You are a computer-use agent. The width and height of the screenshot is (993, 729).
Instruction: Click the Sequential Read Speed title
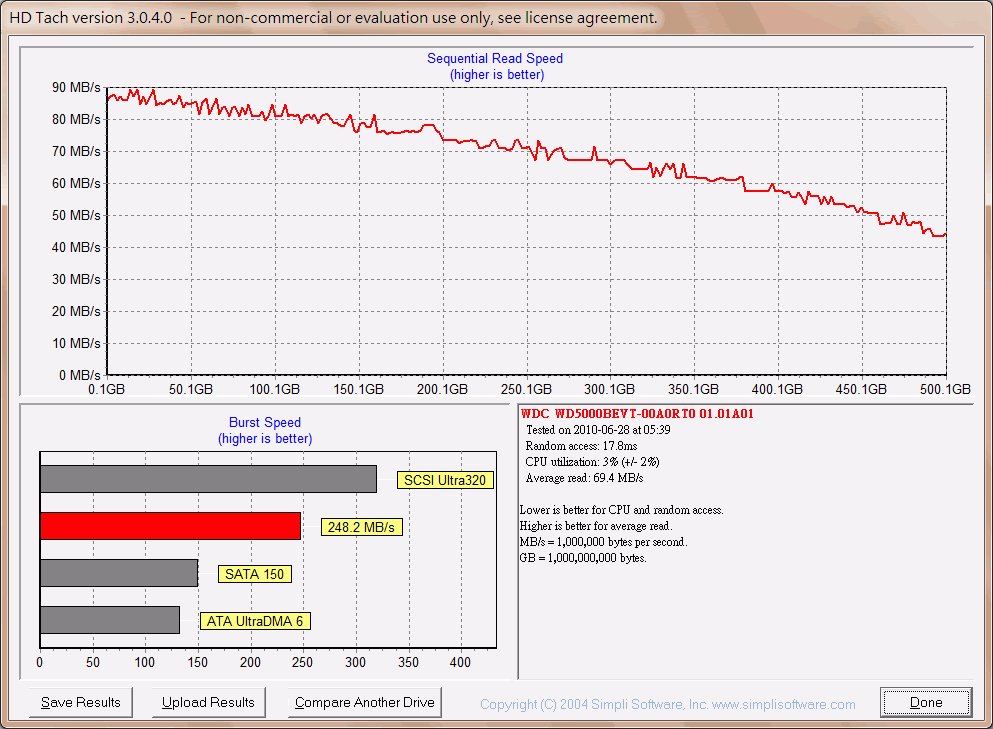(x=495, y=58)
